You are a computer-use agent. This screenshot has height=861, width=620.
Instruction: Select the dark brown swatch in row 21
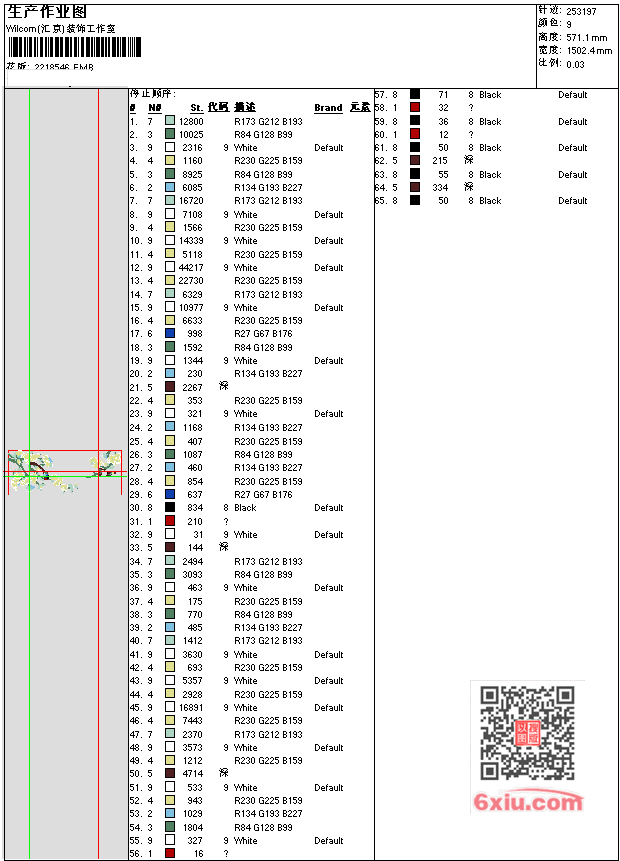(170, 387)
